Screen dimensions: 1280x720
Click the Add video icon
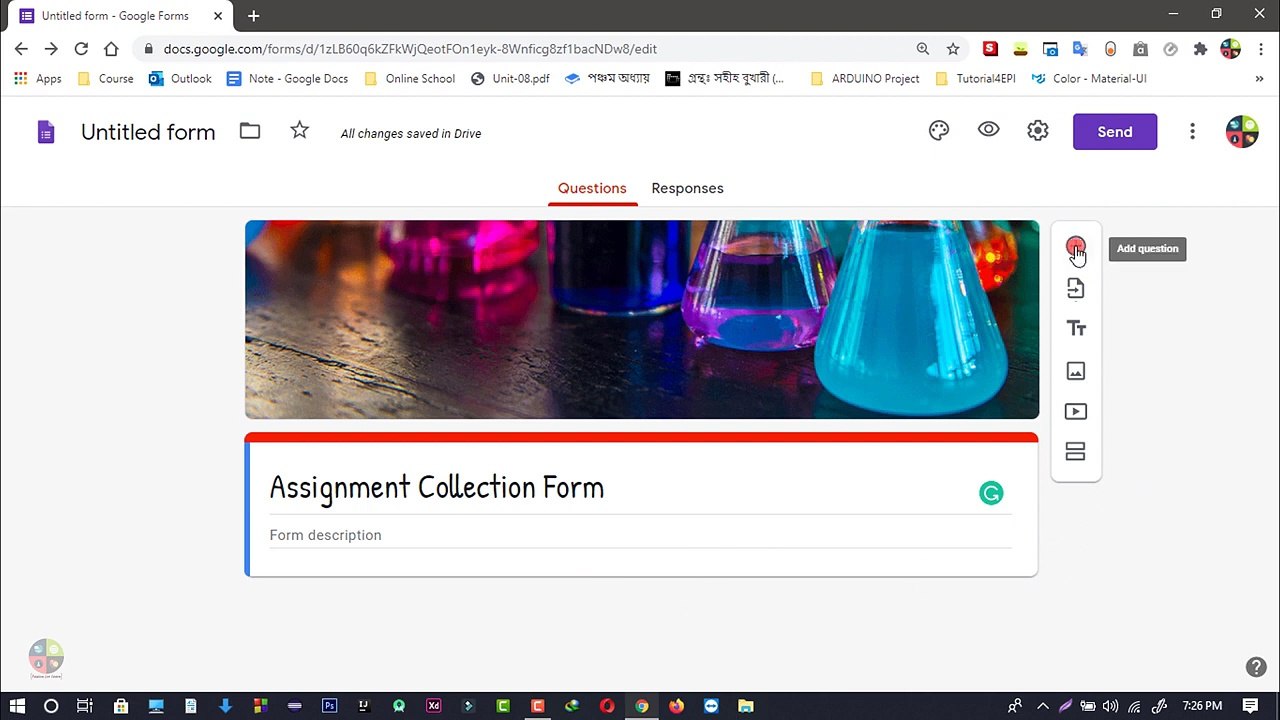point(1075,411)
